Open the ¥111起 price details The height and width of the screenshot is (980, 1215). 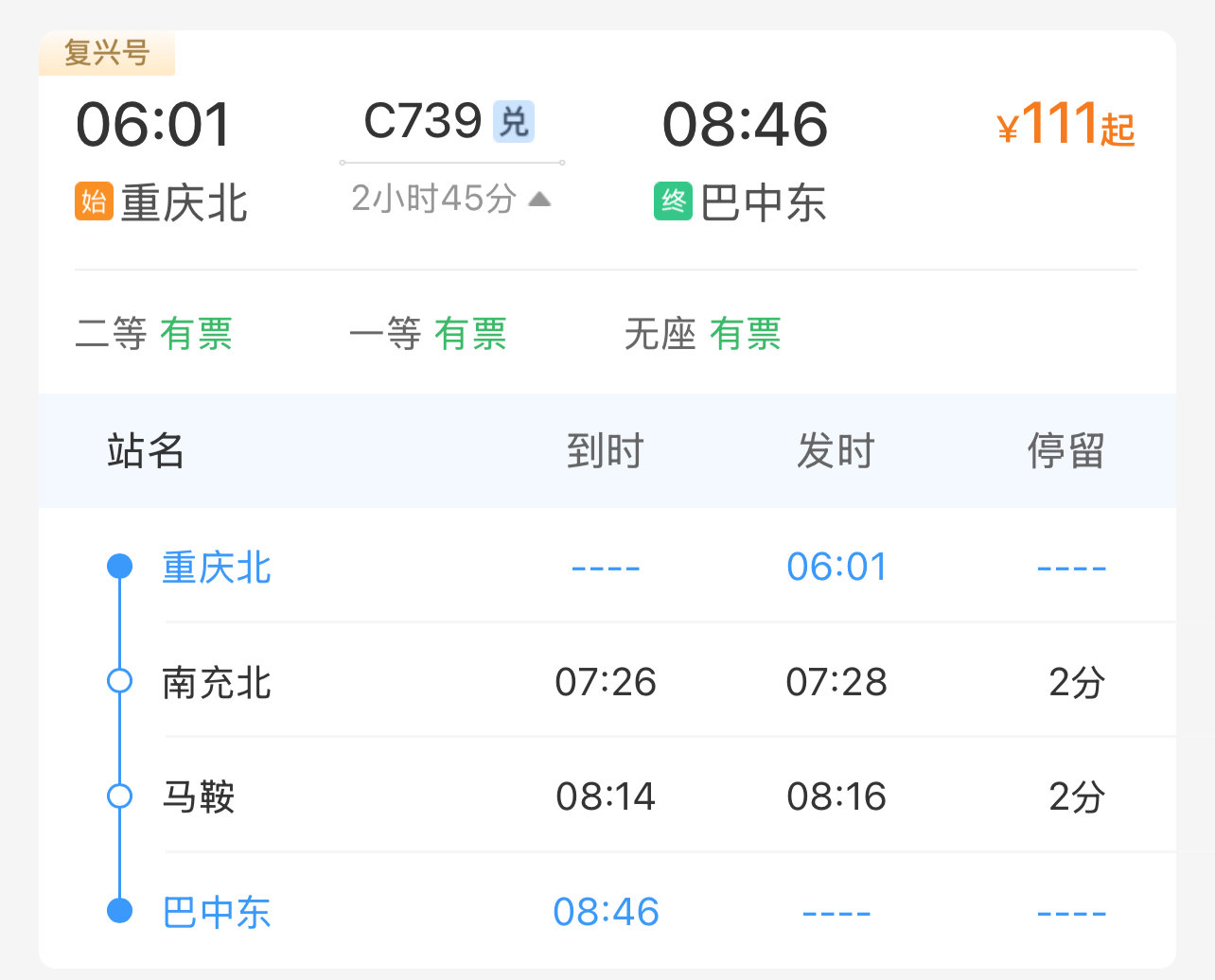(x=1065, y=125)
